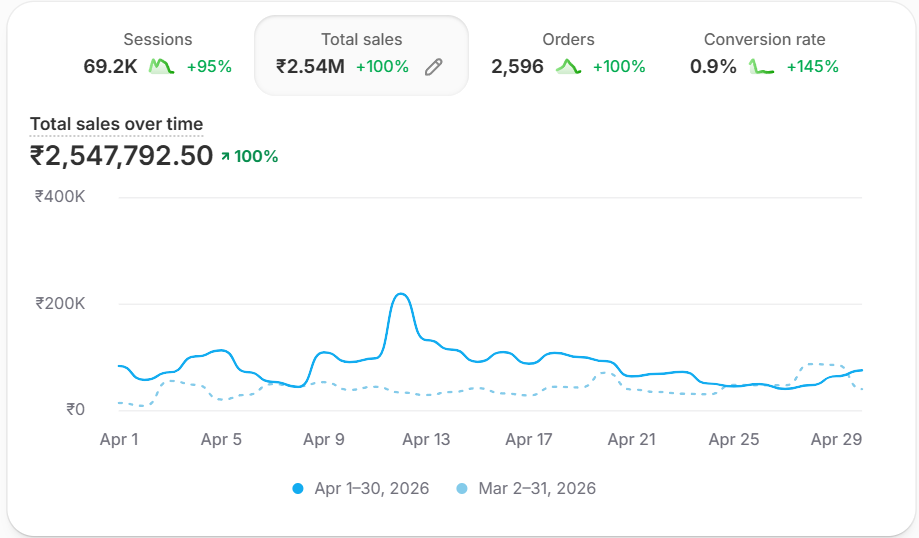919x538 pixels.
Task: Click the green 100% next to the total
Action: pos(256,156)
